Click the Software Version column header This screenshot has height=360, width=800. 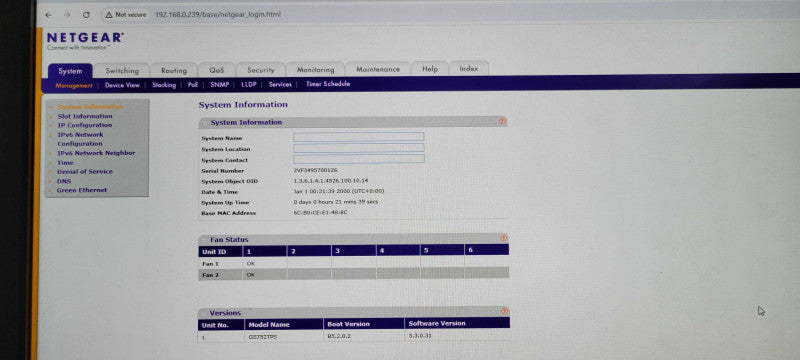[457, 323]
